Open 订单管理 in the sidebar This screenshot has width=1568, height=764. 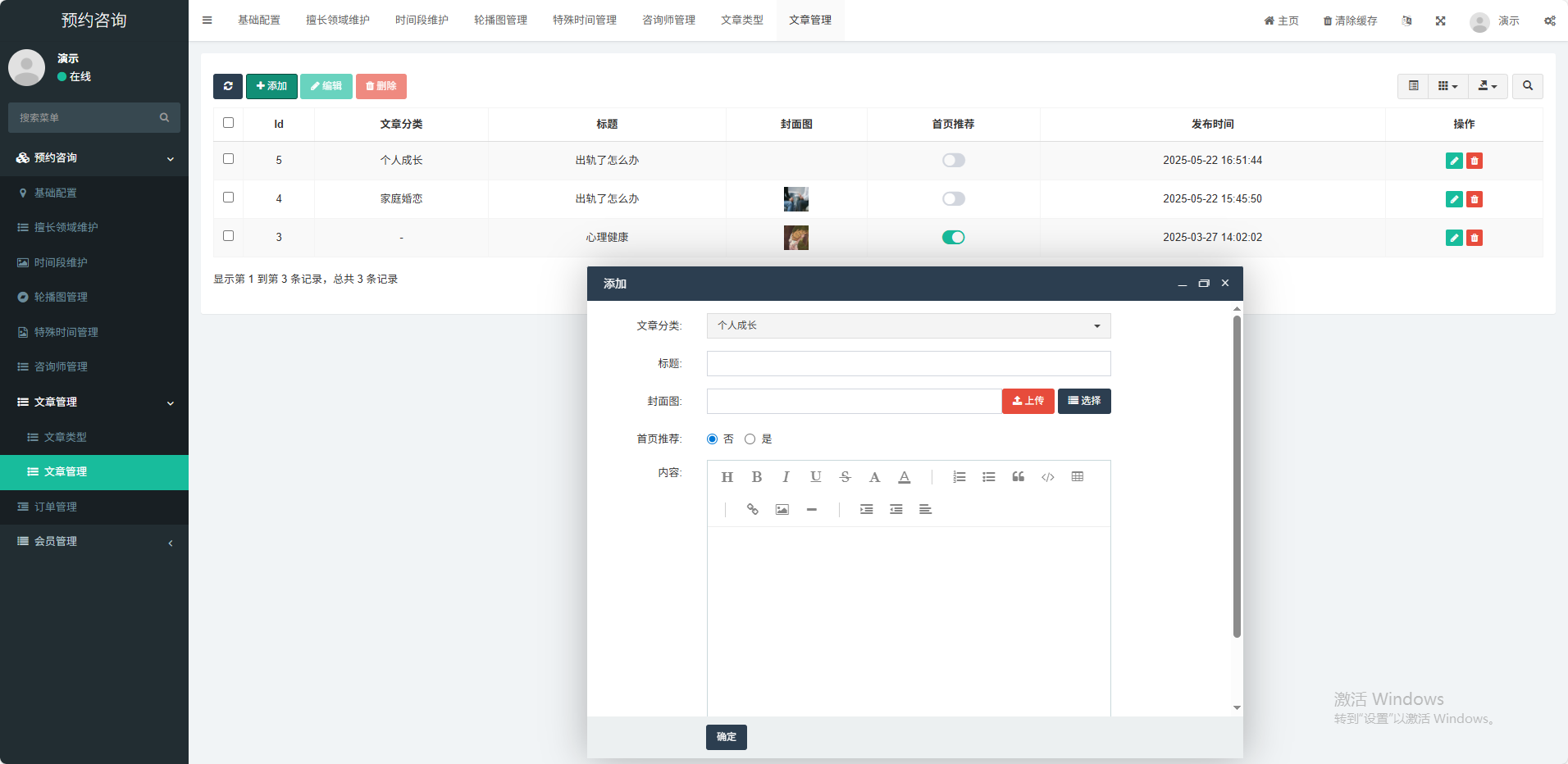(x=56, y=507)
